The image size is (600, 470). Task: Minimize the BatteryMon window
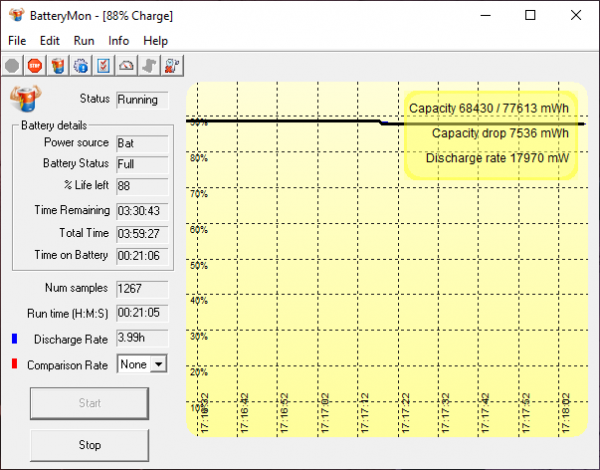coord(486,15)
